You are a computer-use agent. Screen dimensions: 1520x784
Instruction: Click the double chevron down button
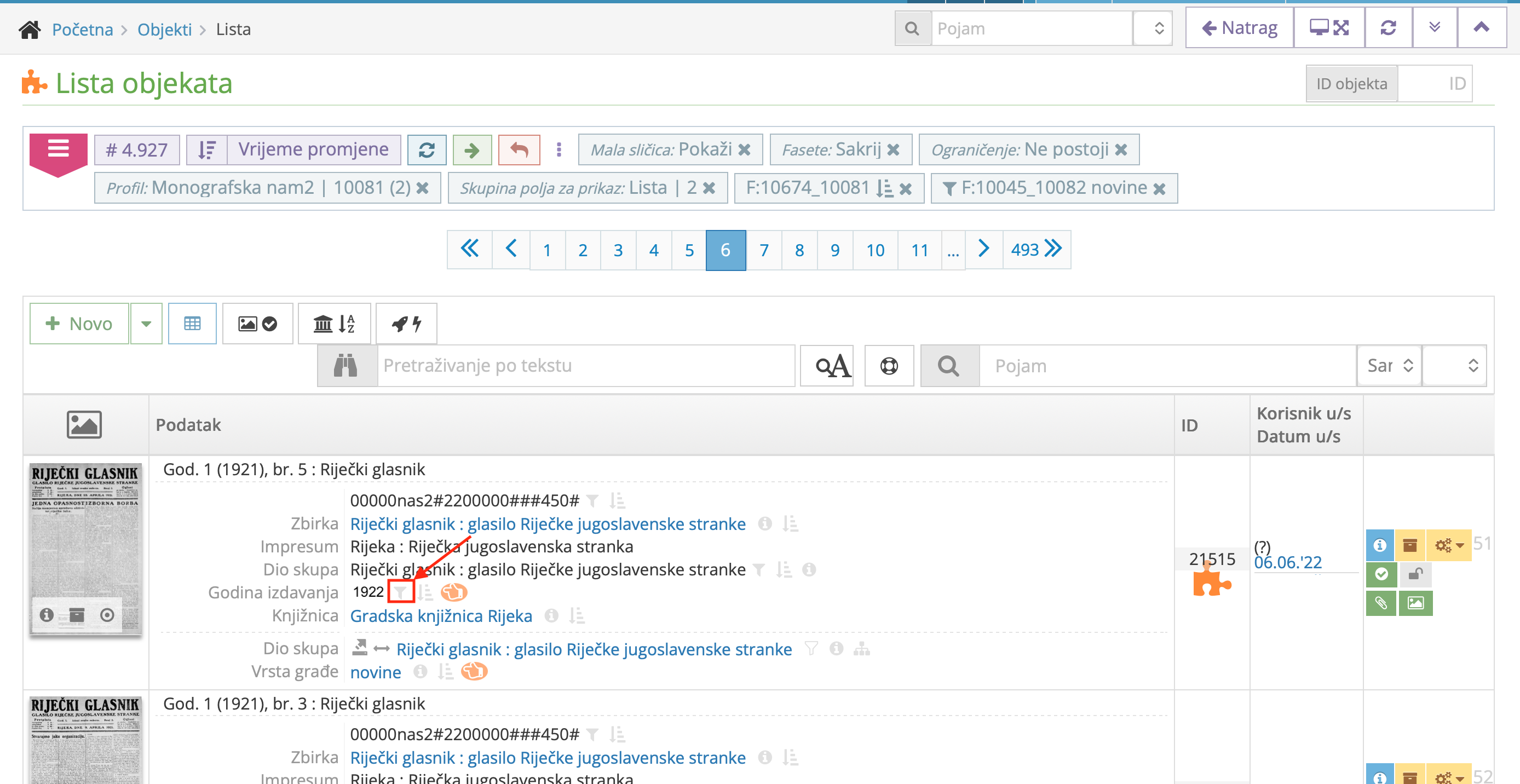(1435, 28)
